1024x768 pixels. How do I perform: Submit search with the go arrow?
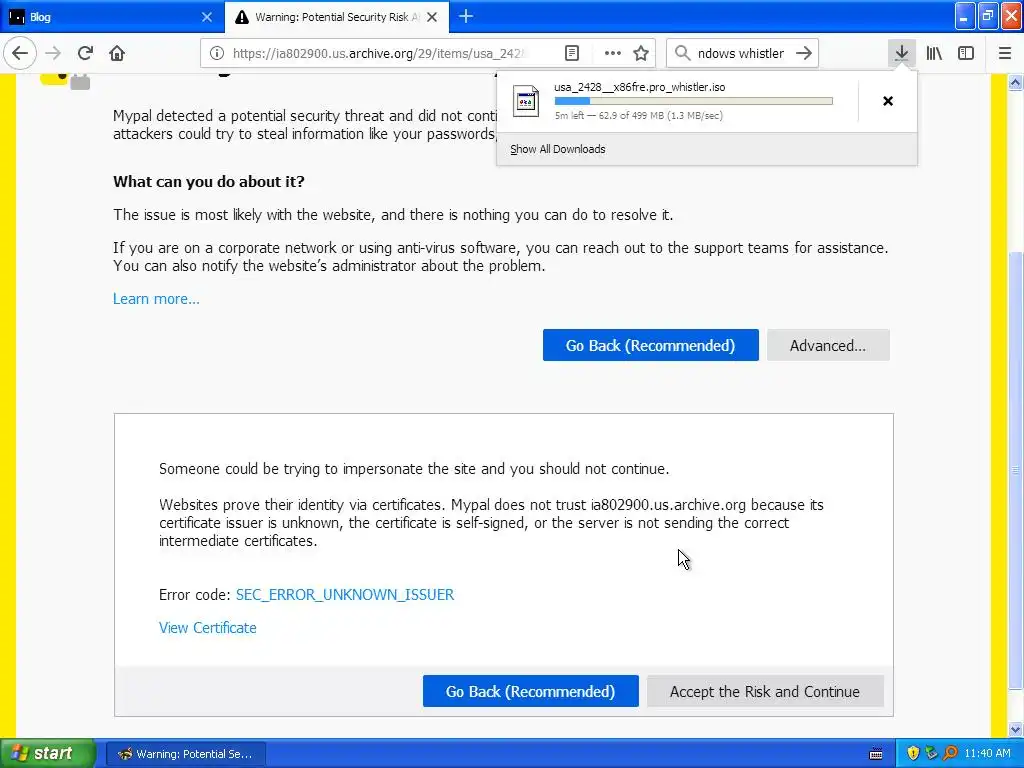pyautogui.click(x=804, y=53)
